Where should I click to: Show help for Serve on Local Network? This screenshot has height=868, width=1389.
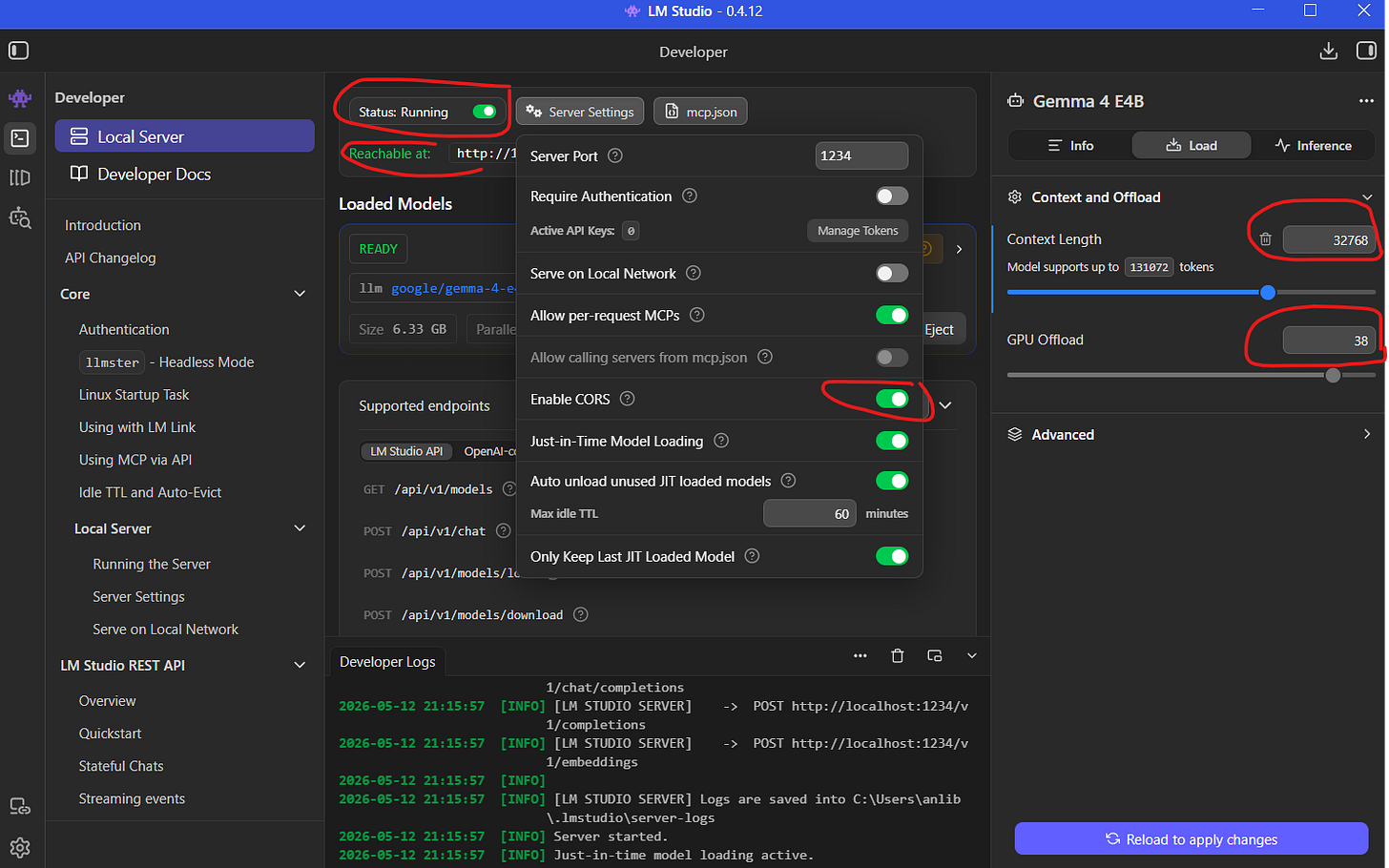tap(694, 273)
